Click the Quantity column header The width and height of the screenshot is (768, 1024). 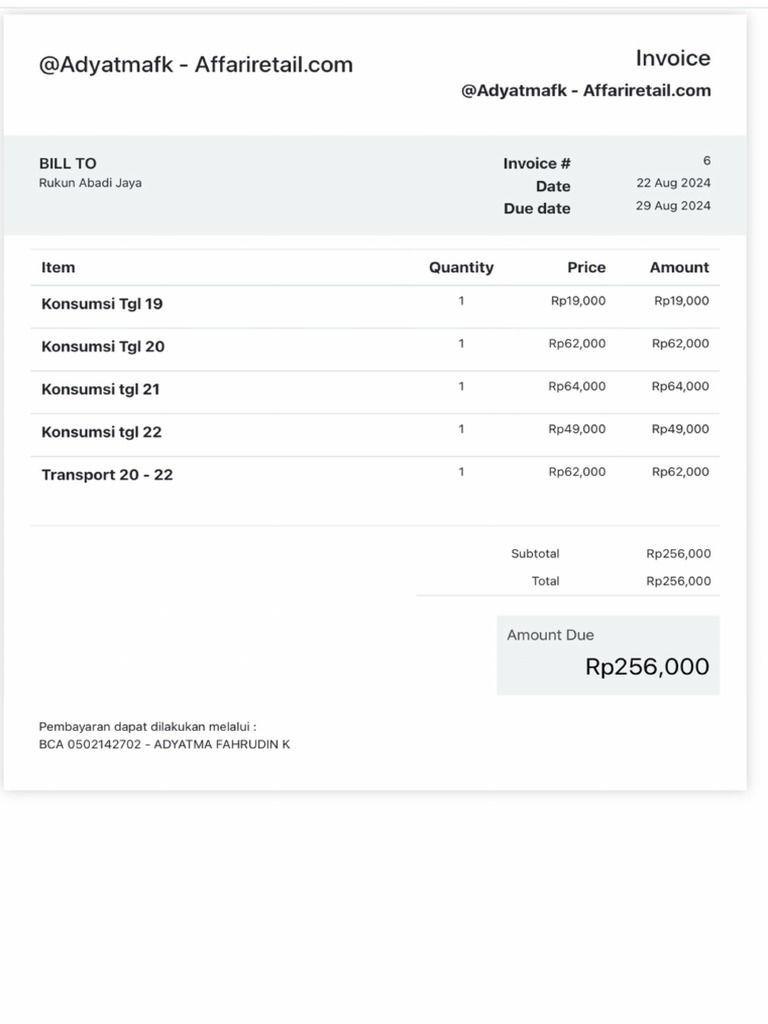pos(461,268)
